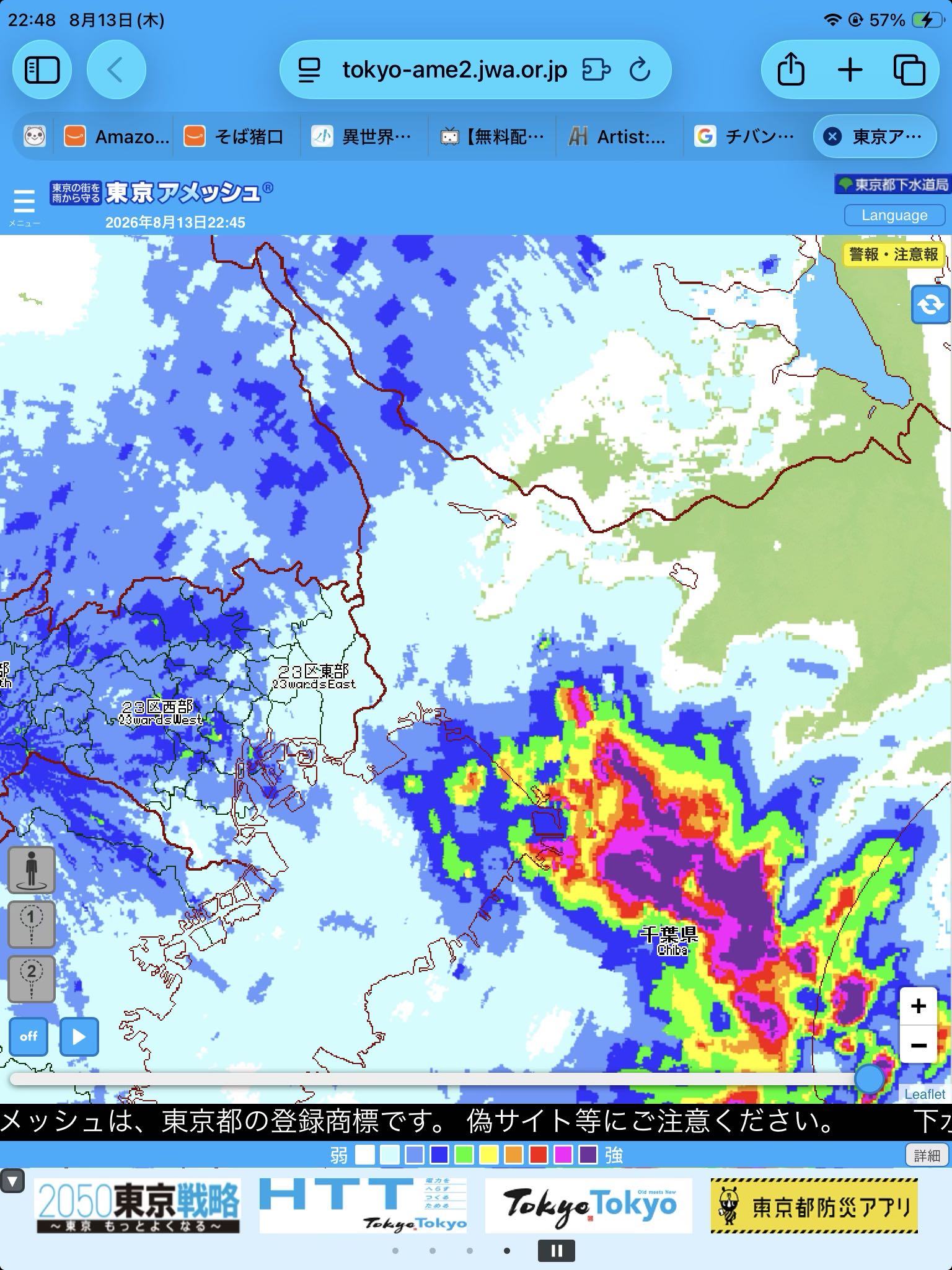Image resolution: width=952 pixels, height=1270 pixels.
Task: Click the purple strongest-rain legend swatch
Action: (588, 1155)
